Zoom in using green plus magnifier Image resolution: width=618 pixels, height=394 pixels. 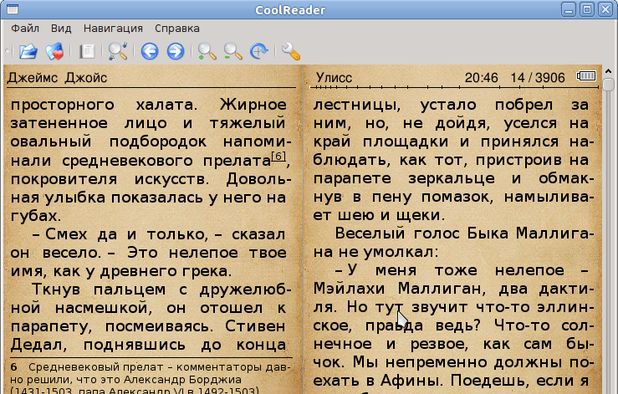coord(207,51)
